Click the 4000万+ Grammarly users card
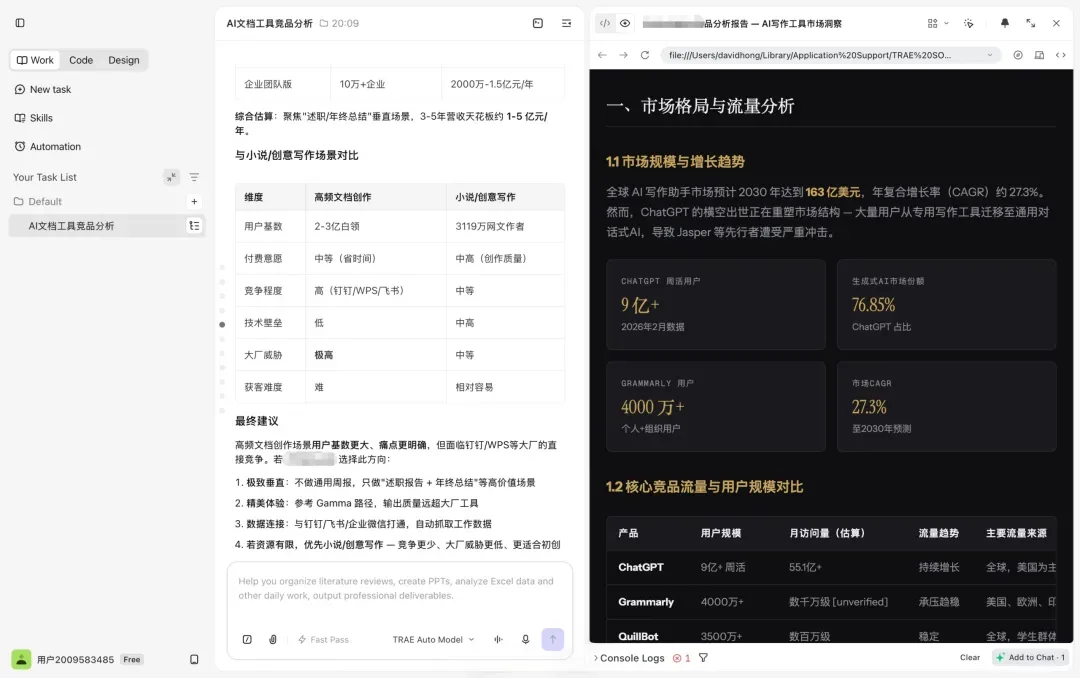Image resolution: width=1080 pixels, height=678 pixels. click(716, 406)
